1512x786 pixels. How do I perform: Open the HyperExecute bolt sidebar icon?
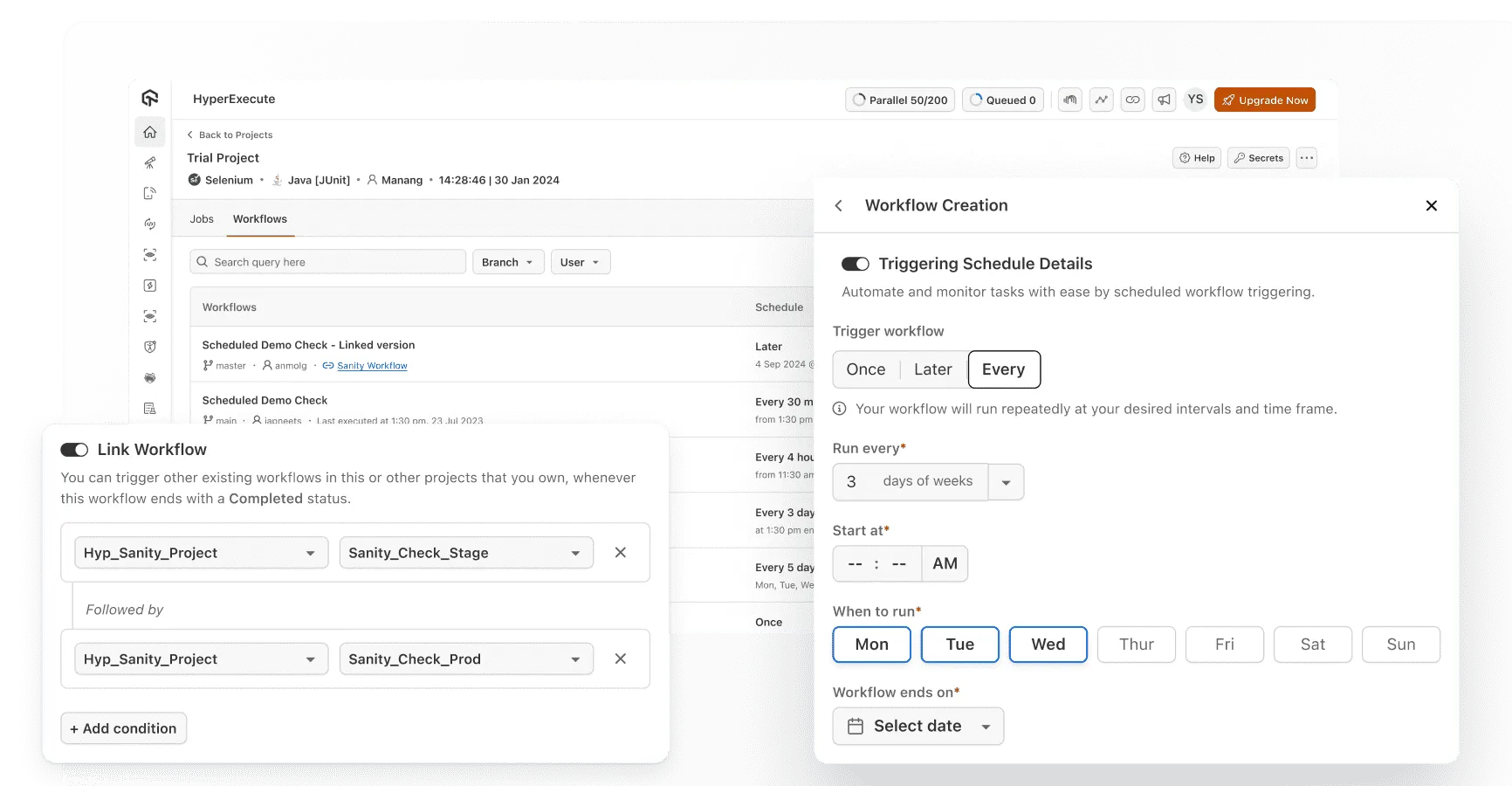click(x=150, y=286)
